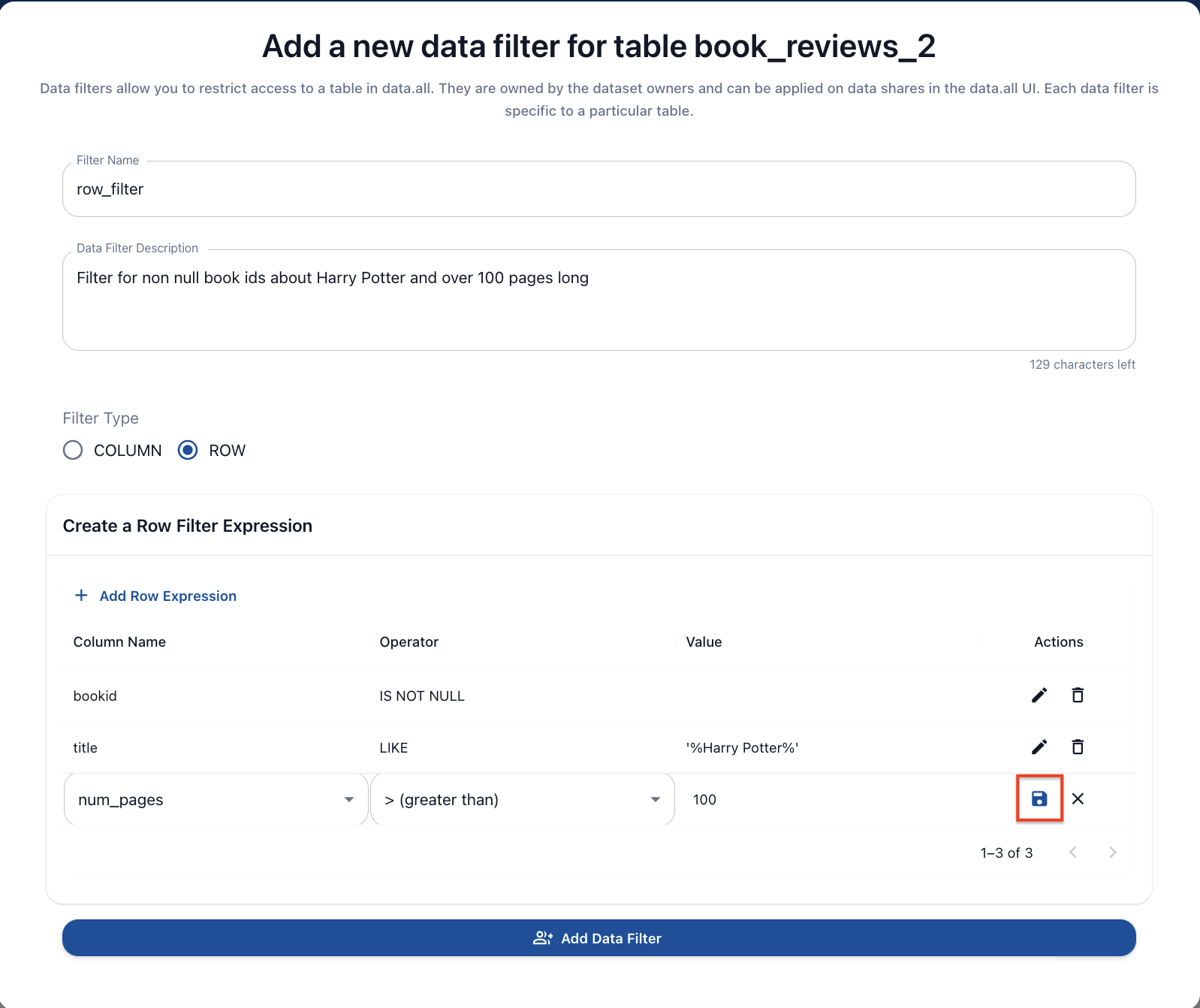
Task: Cancel editing the num_pages row
Action: click(1078, 798)
